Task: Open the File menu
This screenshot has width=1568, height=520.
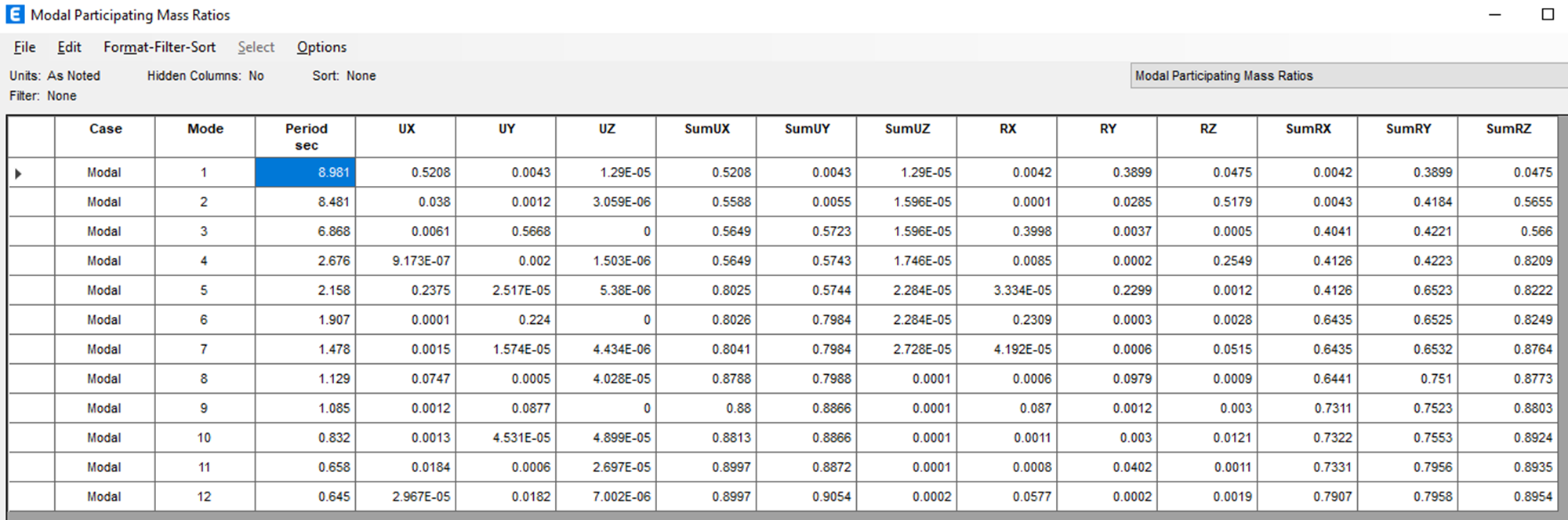Action: pos(24,47)
